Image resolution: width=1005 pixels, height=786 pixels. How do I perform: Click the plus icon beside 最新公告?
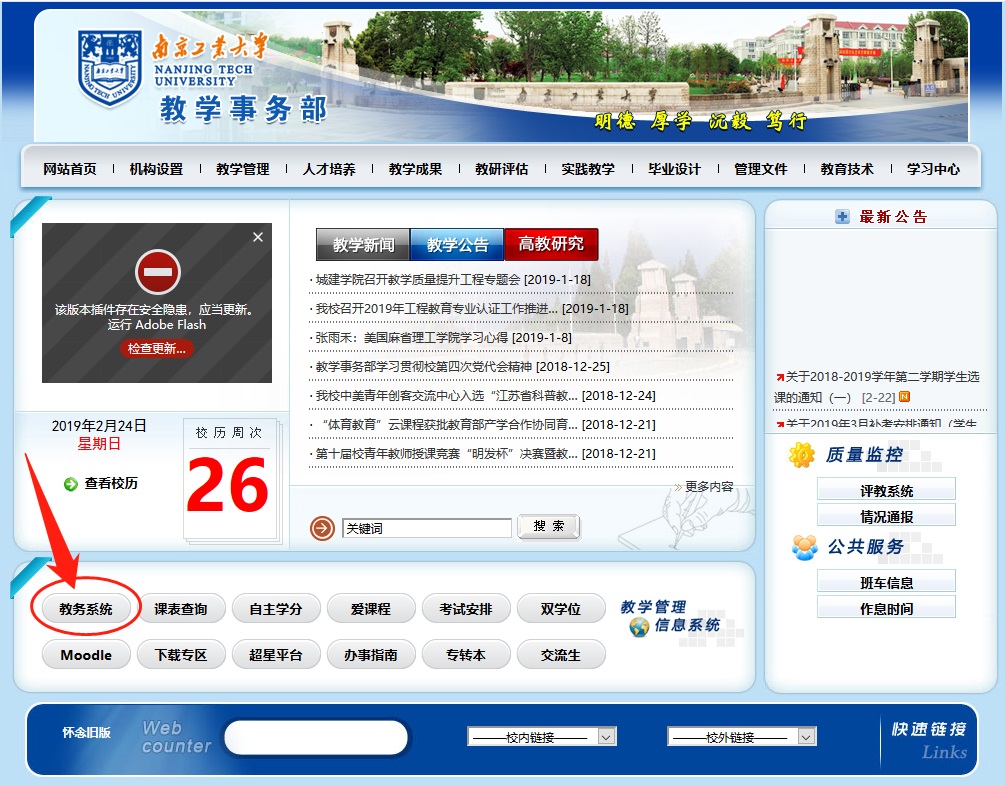click(x=842, y=217)
